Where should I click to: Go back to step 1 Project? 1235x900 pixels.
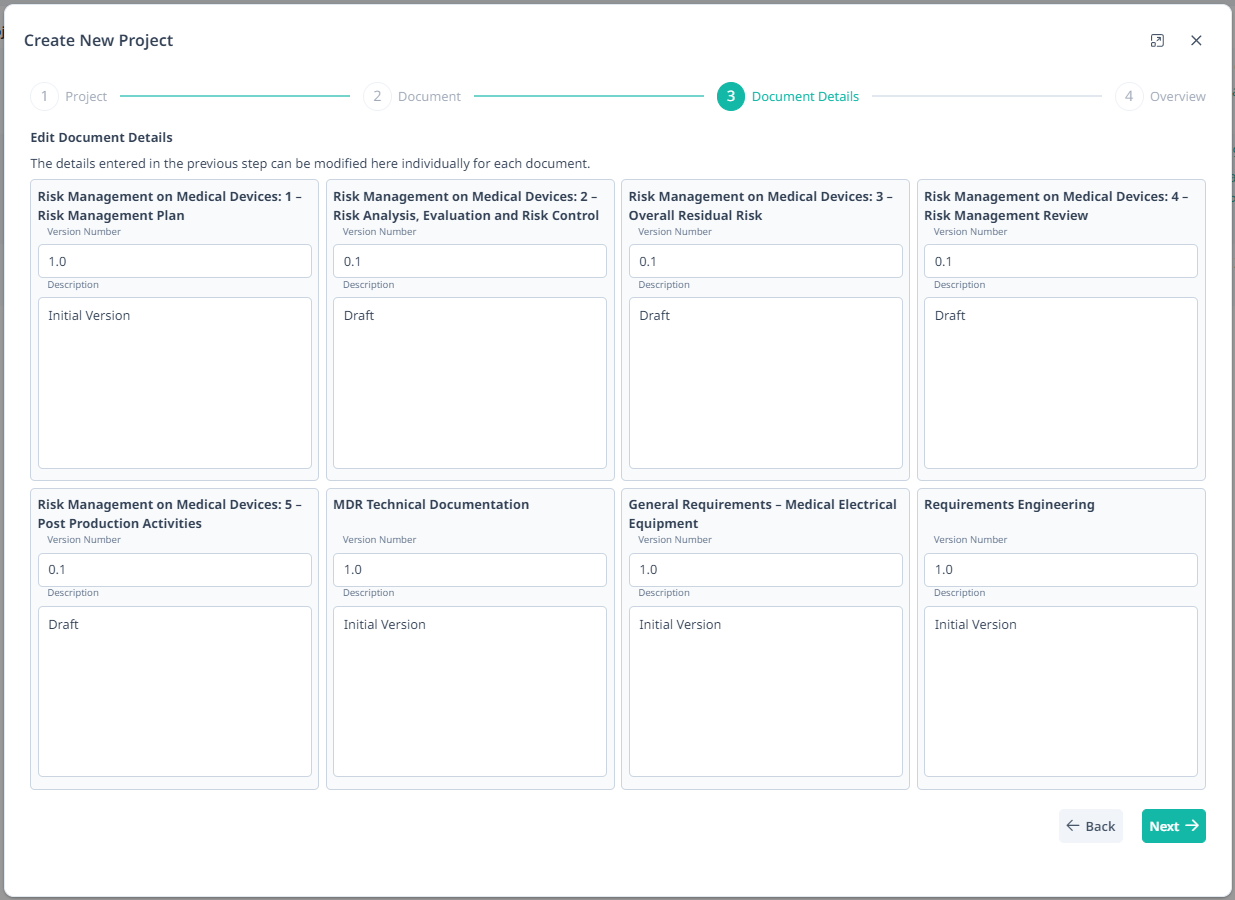(x=44, y=96)
